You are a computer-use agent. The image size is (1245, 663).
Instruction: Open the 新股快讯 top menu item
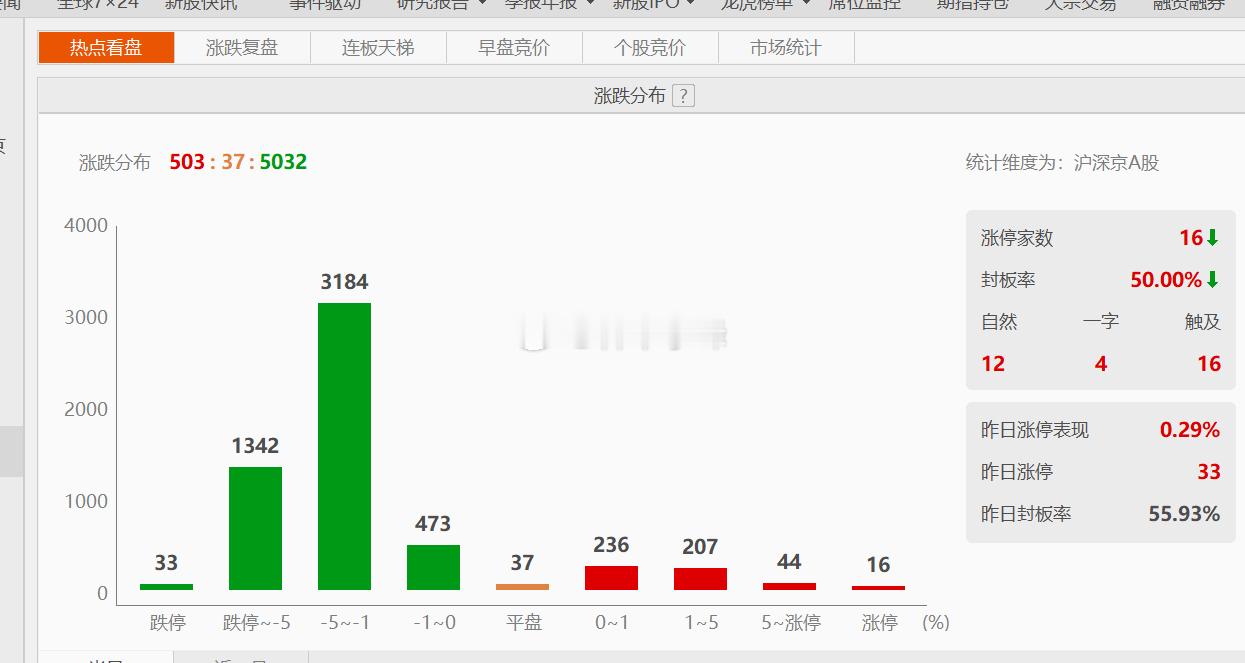point(201,4)
